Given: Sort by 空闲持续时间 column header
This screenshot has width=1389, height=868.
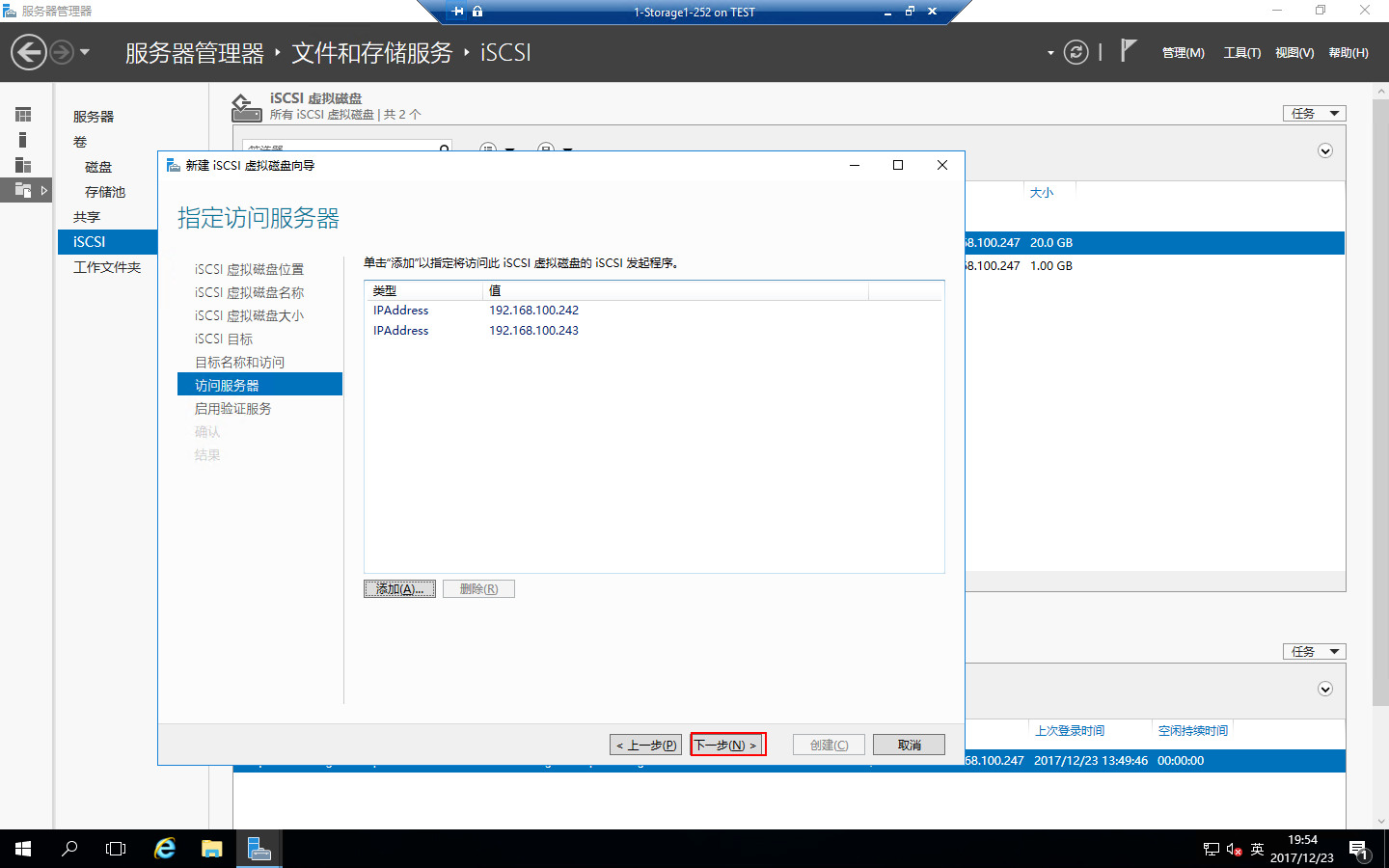Looking at the screenshot, I should point(1193,731).
